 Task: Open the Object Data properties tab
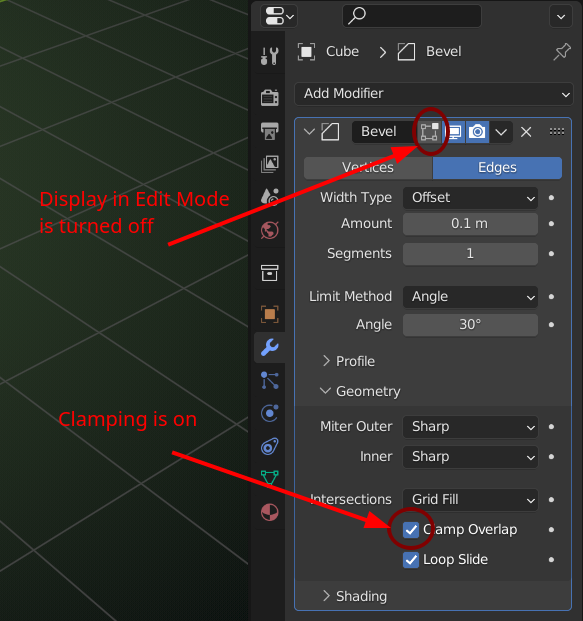point(270,478)
